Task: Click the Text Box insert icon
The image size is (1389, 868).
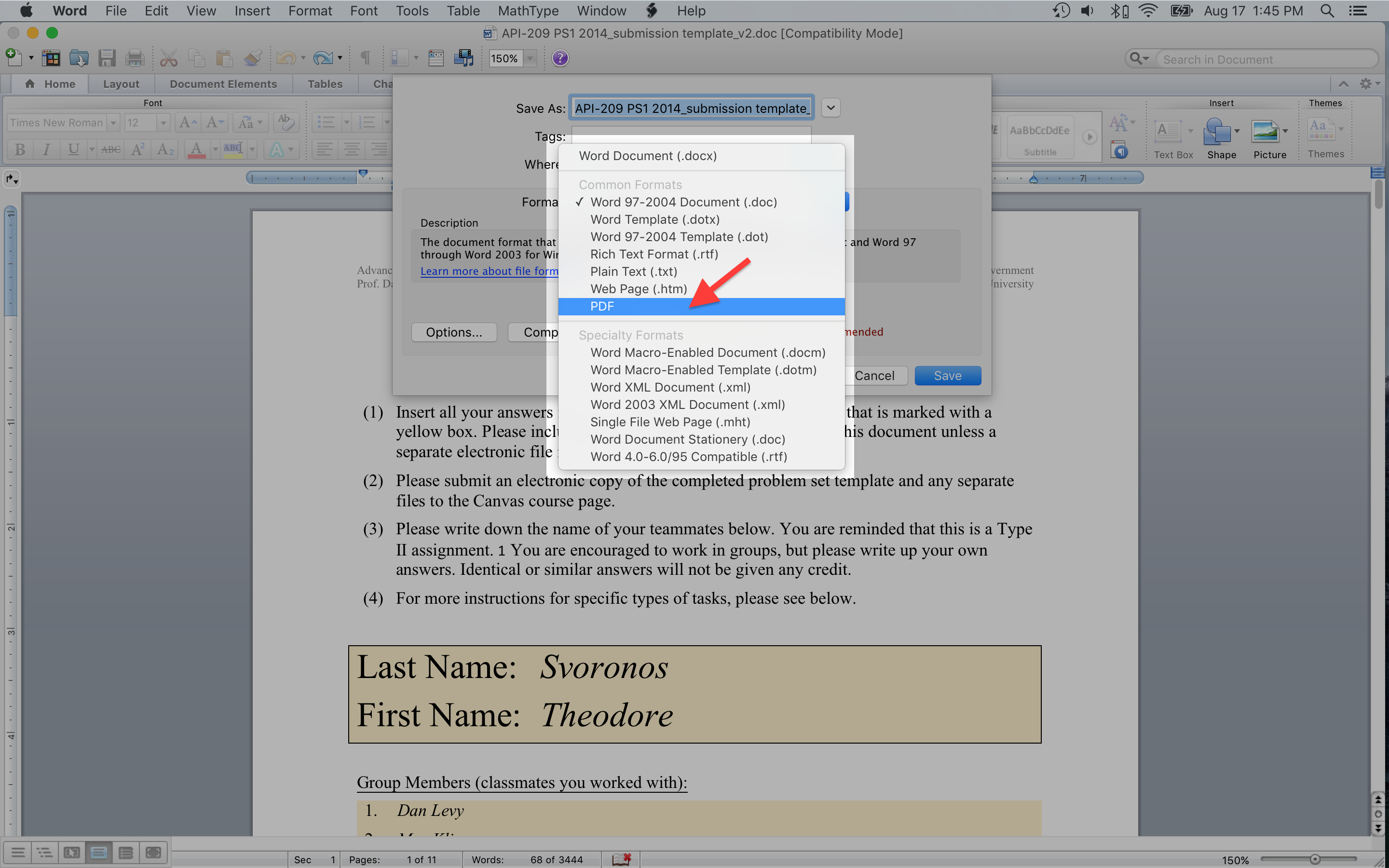Action: pos(1168,132)
